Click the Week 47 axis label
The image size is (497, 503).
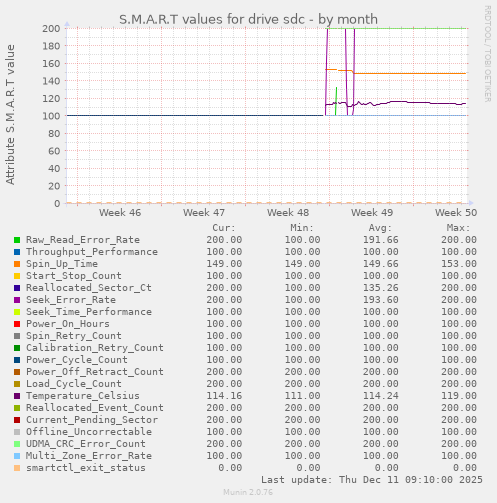click(204, 213)
